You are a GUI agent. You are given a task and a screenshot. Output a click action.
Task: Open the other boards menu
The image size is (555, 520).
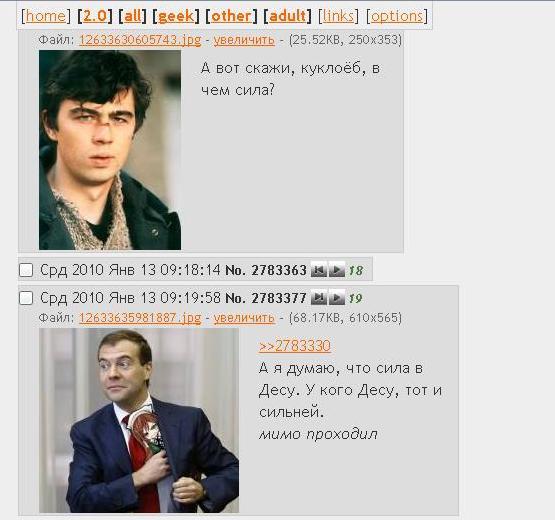(231, 16)
